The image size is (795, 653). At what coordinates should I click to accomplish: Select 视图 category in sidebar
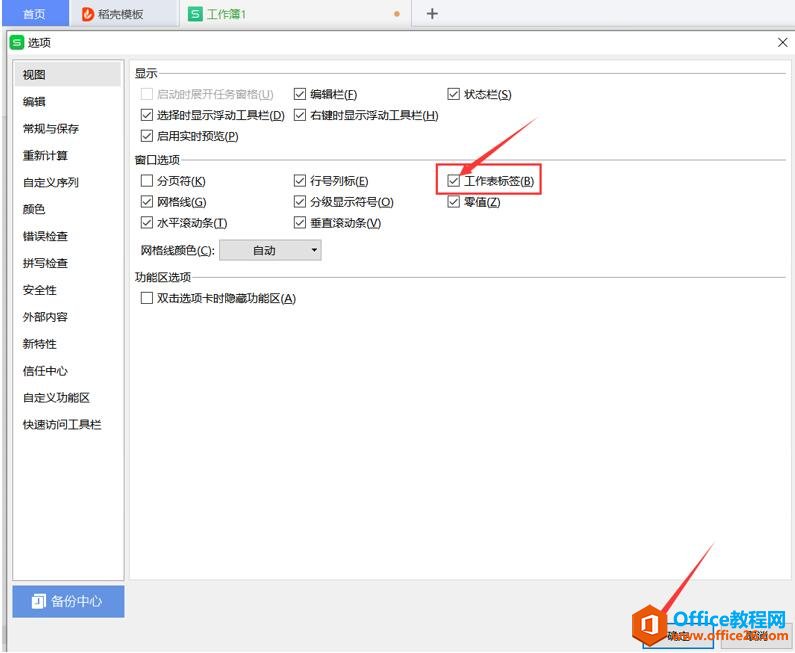tap(67, 75)
